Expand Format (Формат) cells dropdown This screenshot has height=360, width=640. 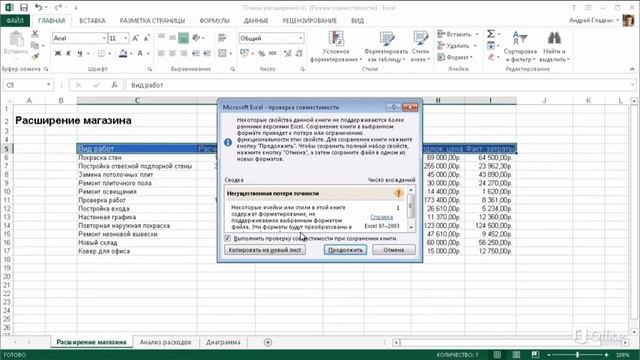tap(471, 57)
